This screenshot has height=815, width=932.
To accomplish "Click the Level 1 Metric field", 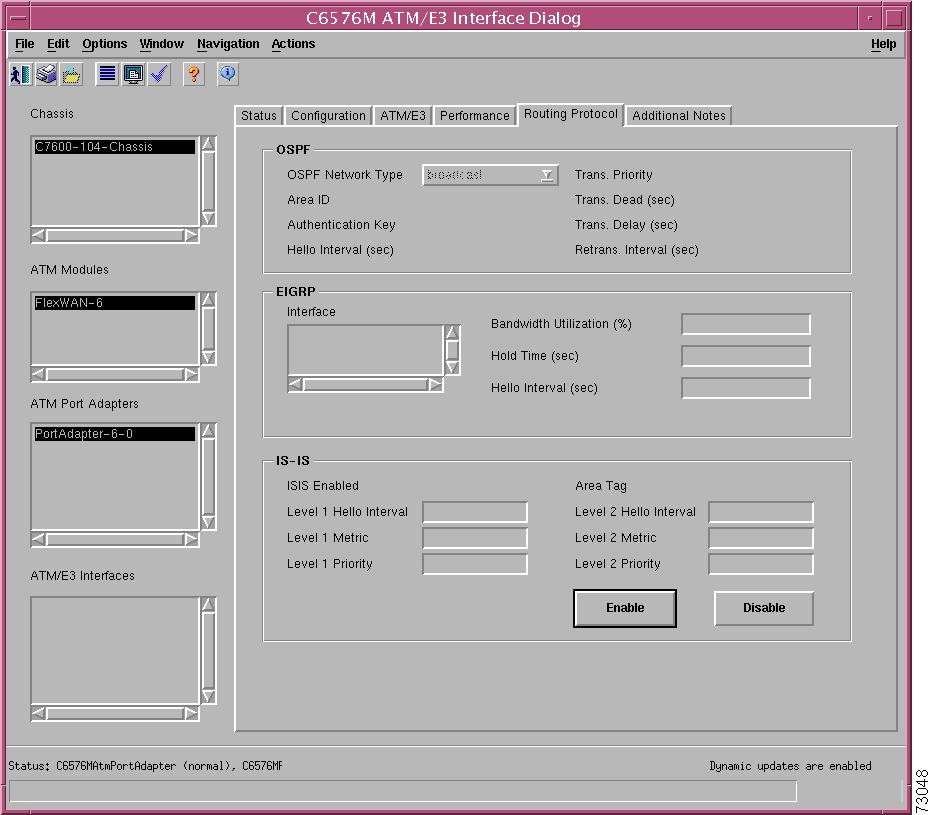I will pos(475,538).
